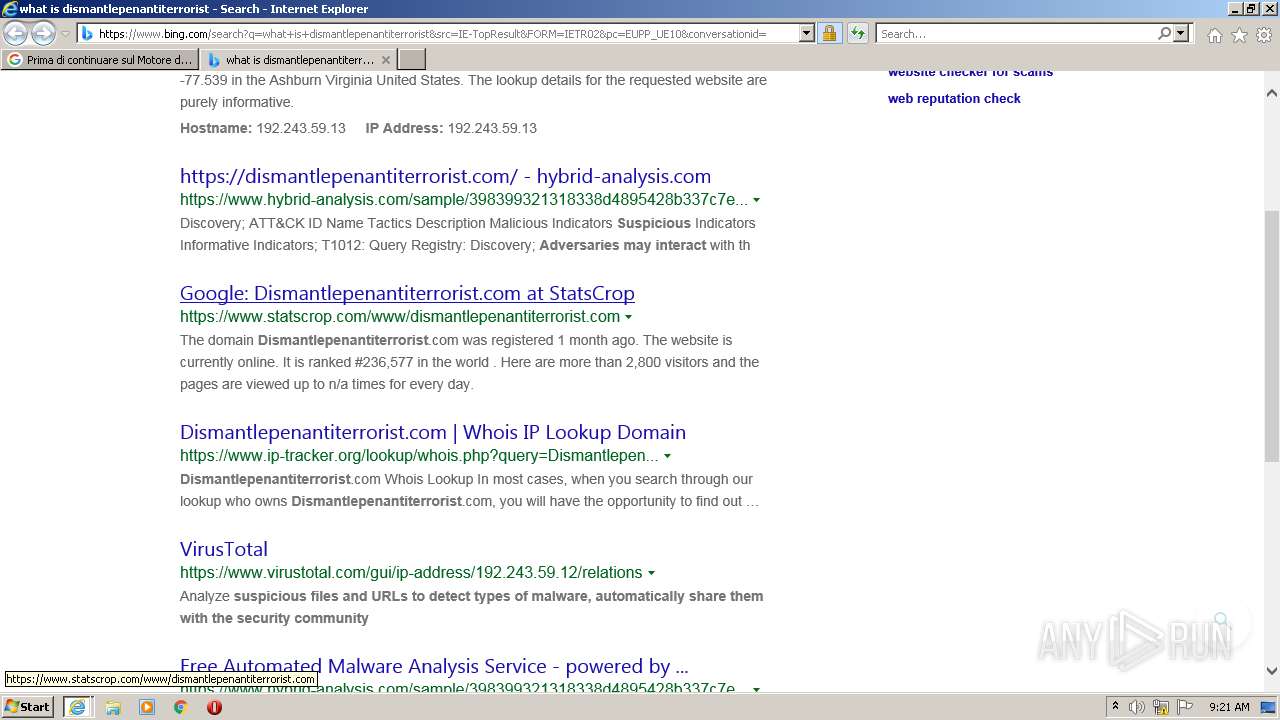Open the recent pages dropdown next to Forward
Screen dimensions: 1280x720
coord(65,33)
